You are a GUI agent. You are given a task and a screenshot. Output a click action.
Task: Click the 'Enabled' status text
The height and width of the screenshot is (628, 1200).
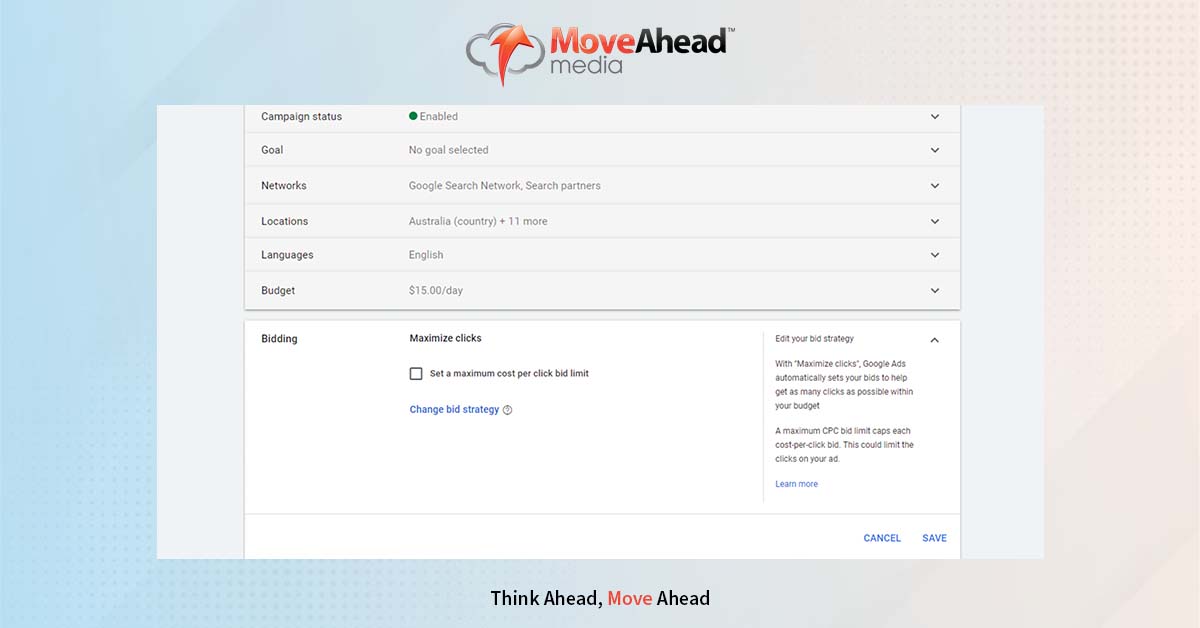tap(439, 117)
